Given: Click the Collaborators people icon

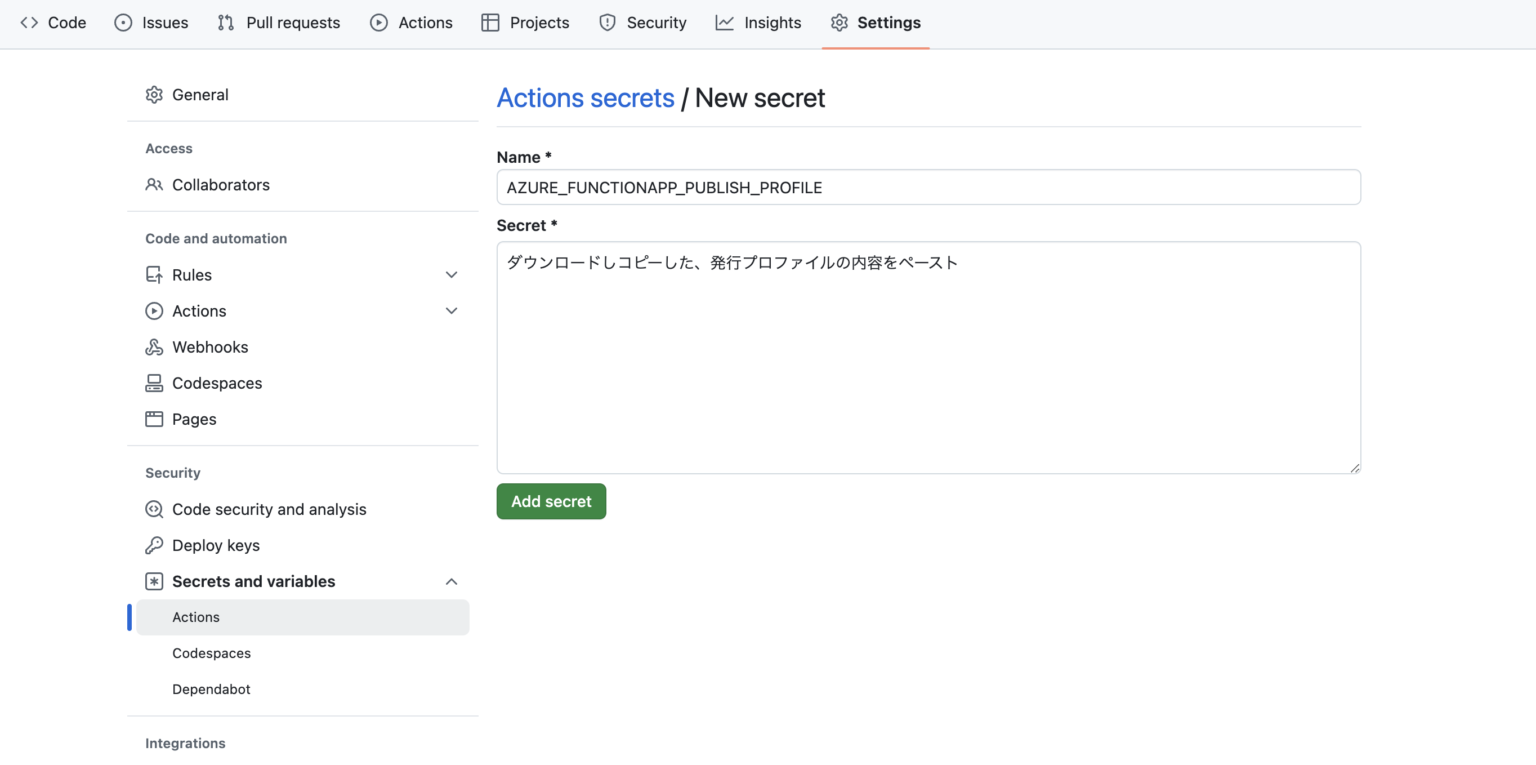Looking at the screenshot, I should pyautogui.click(x=156, y=185).
